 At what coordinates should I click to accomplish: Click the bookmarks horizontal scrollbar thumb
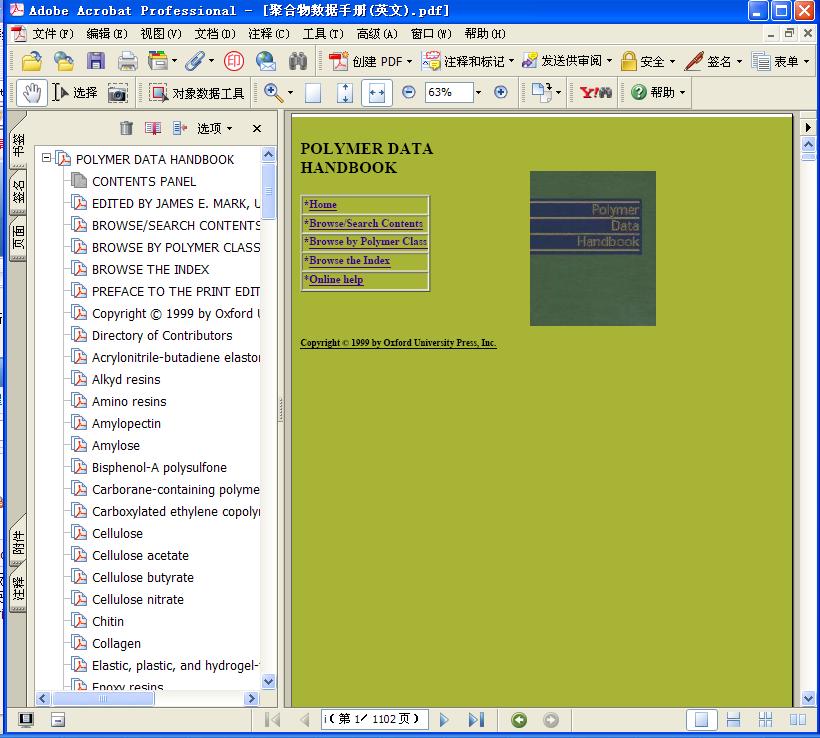(x=103, y=698)
